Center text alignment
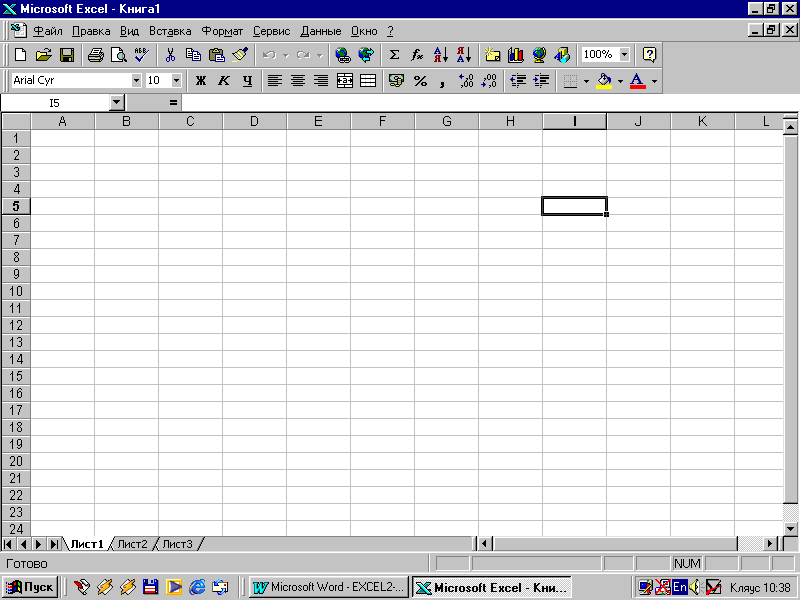800x600 pixels. (298, 81)
